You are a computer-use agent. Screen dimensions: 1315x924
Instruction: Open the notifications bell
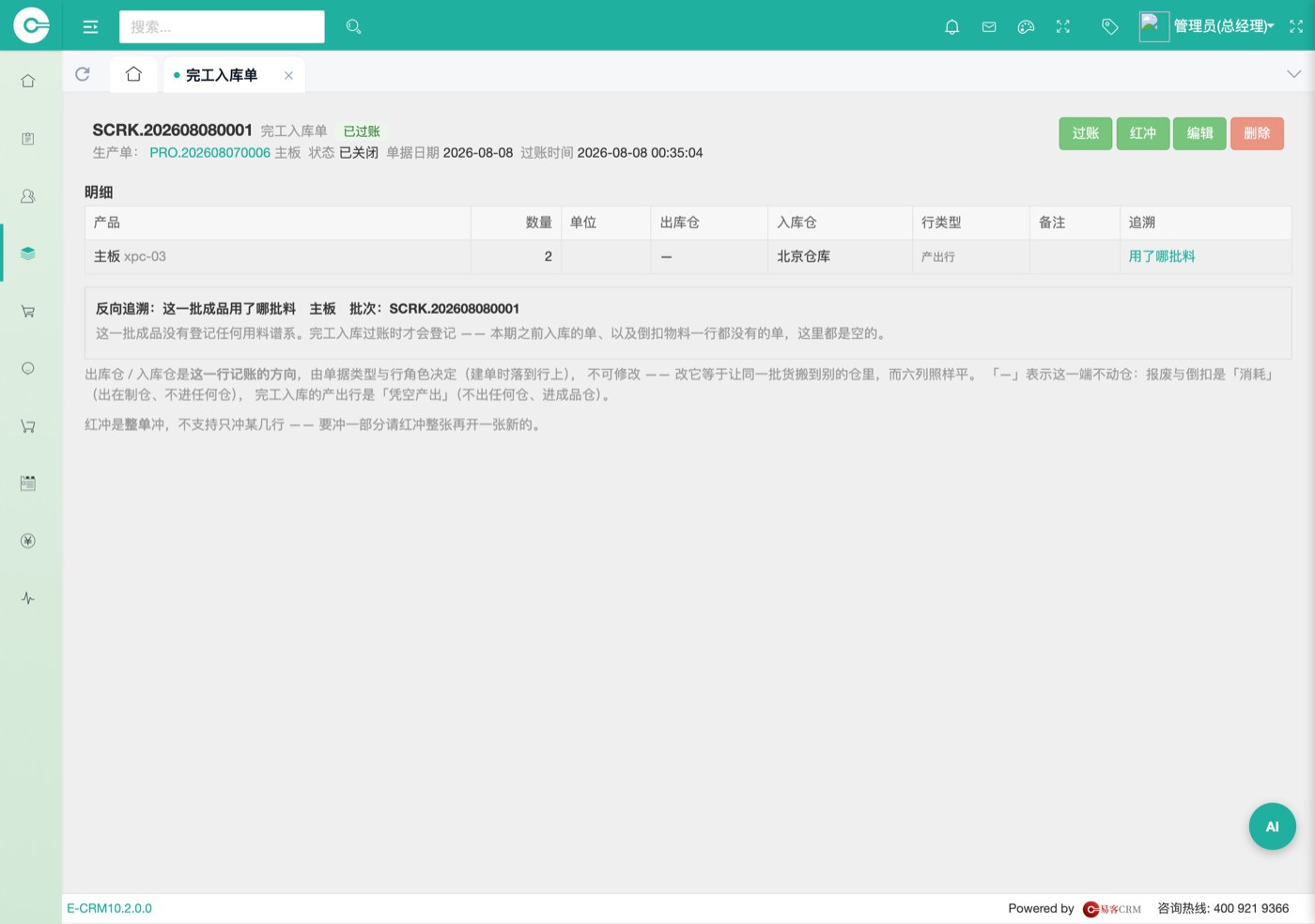pyautogui.click(x=951, y=27)
